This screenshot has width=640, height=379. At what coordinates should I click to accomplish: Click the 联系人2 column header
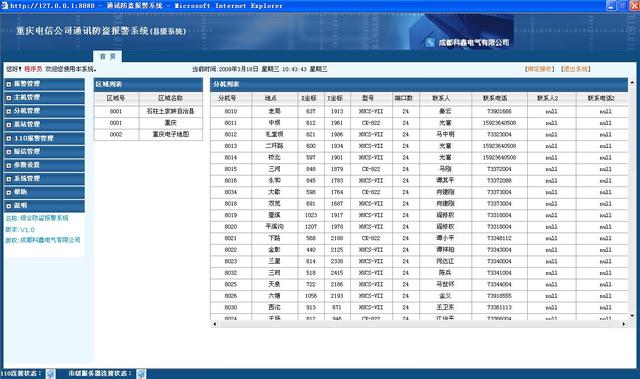551,98
